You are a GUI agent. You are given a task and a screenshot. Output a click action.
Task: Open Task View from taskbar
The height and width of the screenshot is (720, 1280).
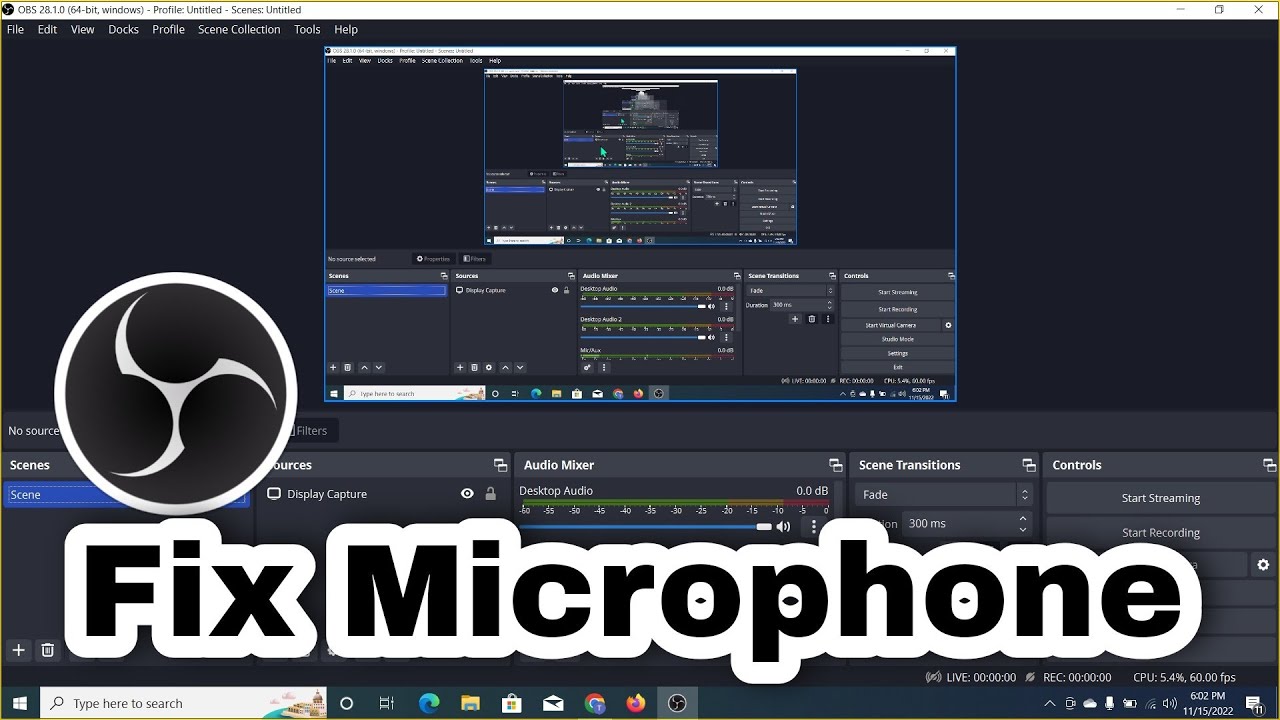(x=387, y=703)
